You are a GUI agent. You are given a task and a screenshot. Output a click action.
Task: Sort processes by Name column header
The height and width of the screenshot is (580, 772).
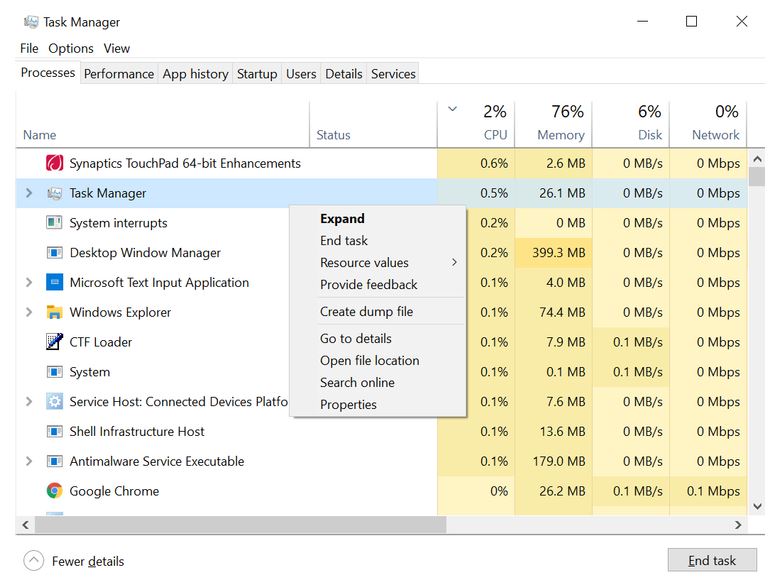[x=162, y=124]
